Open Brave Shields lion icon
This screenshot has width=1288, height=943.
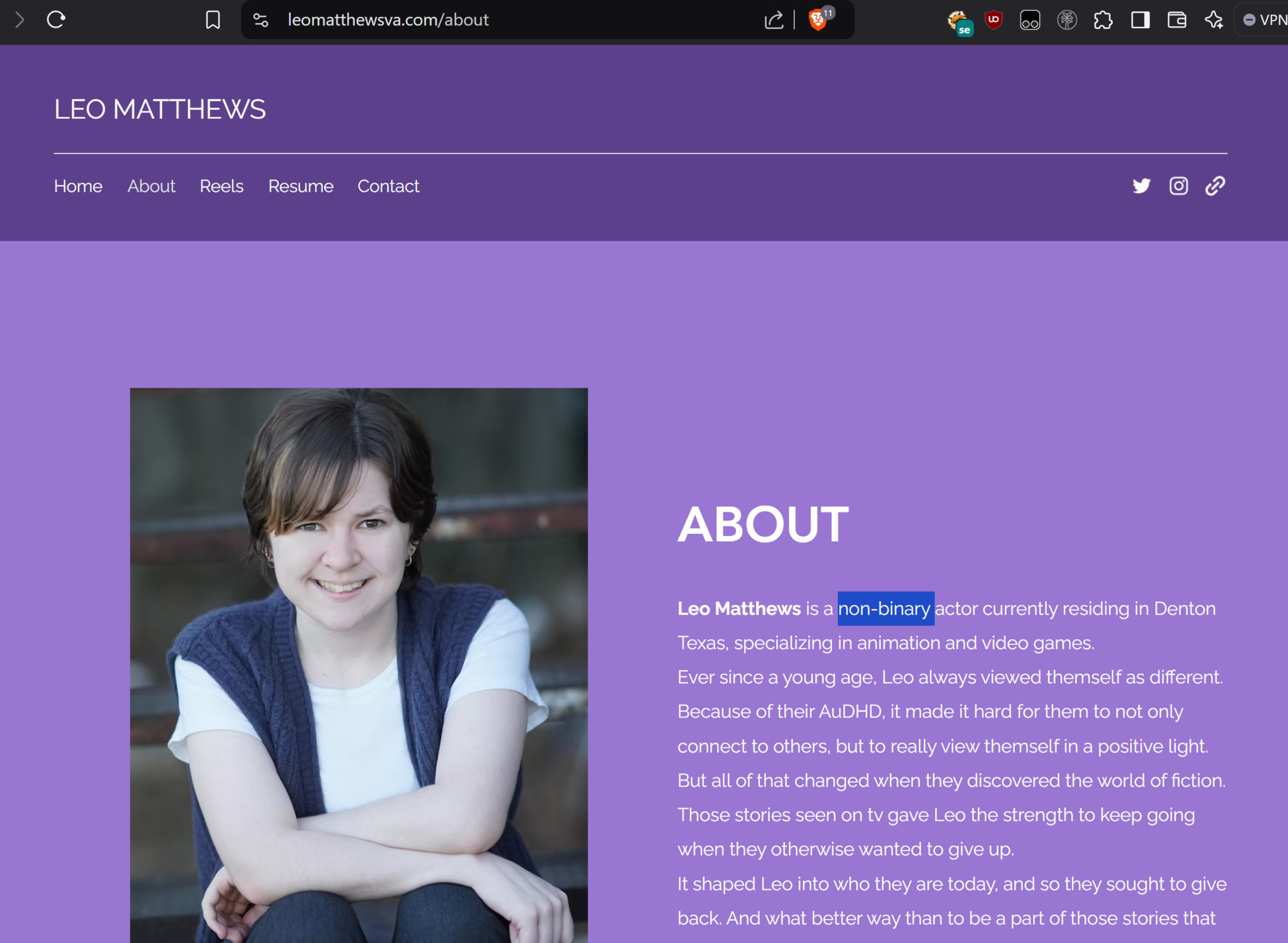(818, 19)
